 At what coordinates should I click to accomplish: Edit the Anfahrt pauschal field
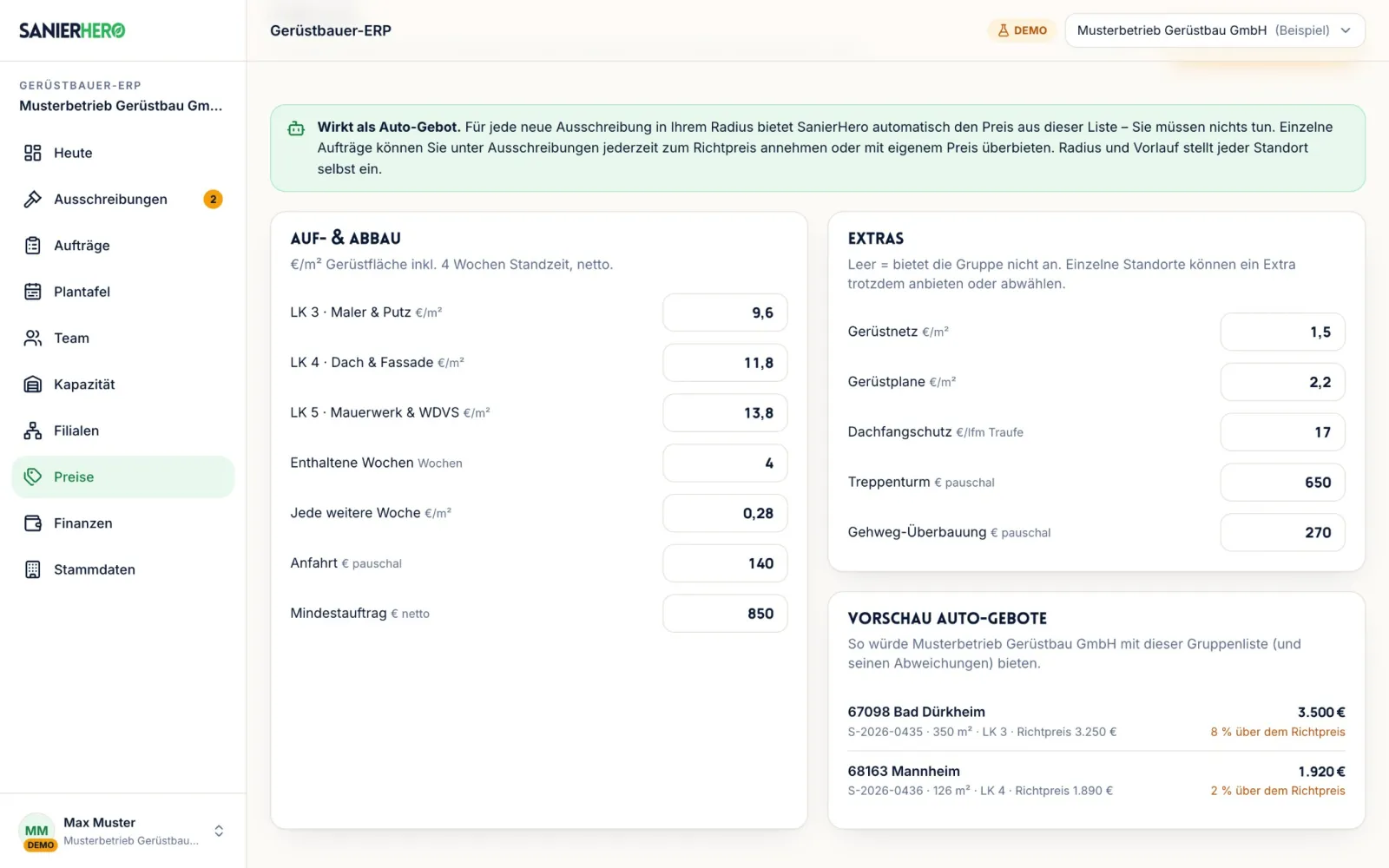(x=725, y=563)
